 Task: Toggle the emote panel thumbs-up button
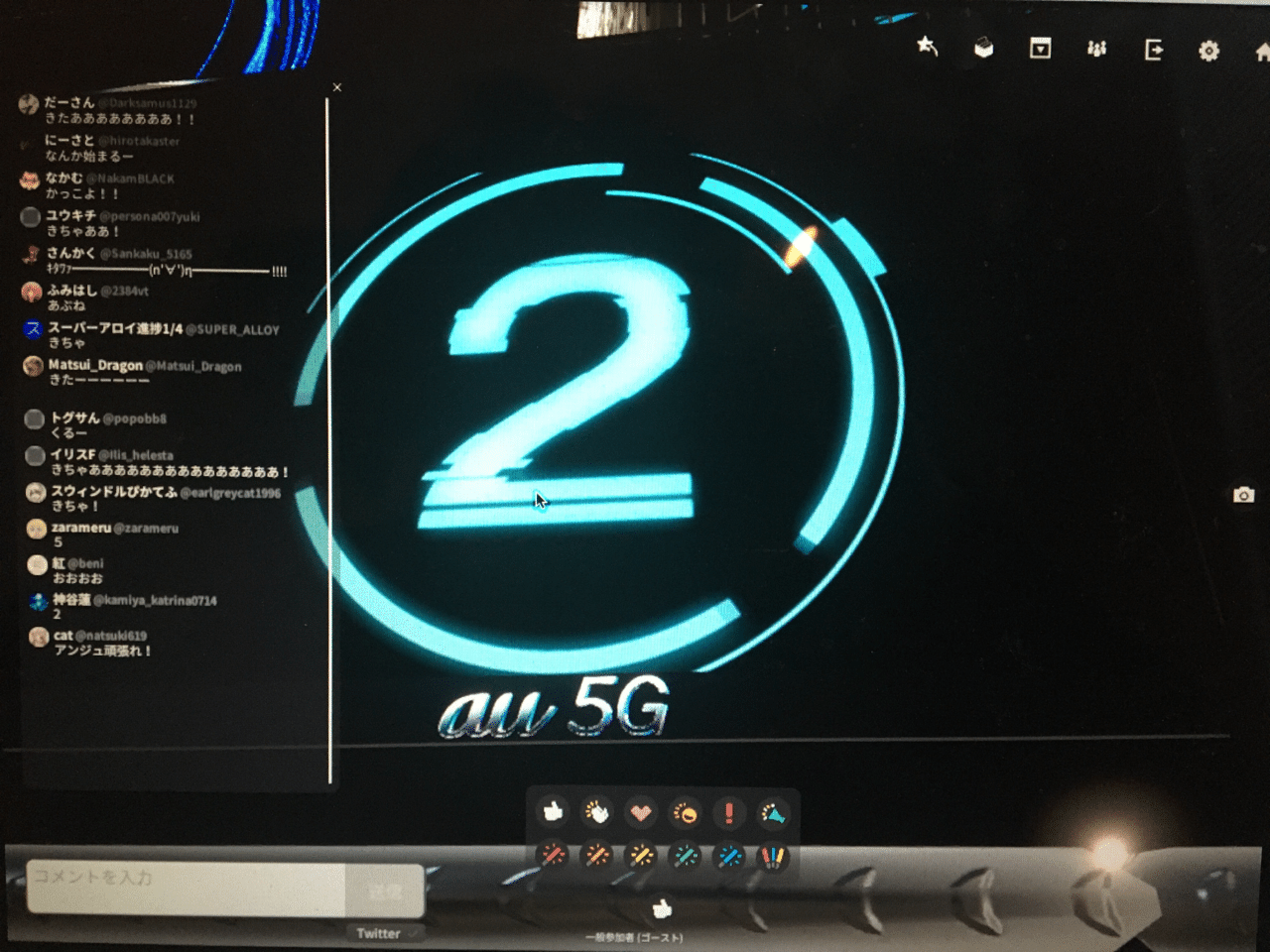(x=662, y=908)
